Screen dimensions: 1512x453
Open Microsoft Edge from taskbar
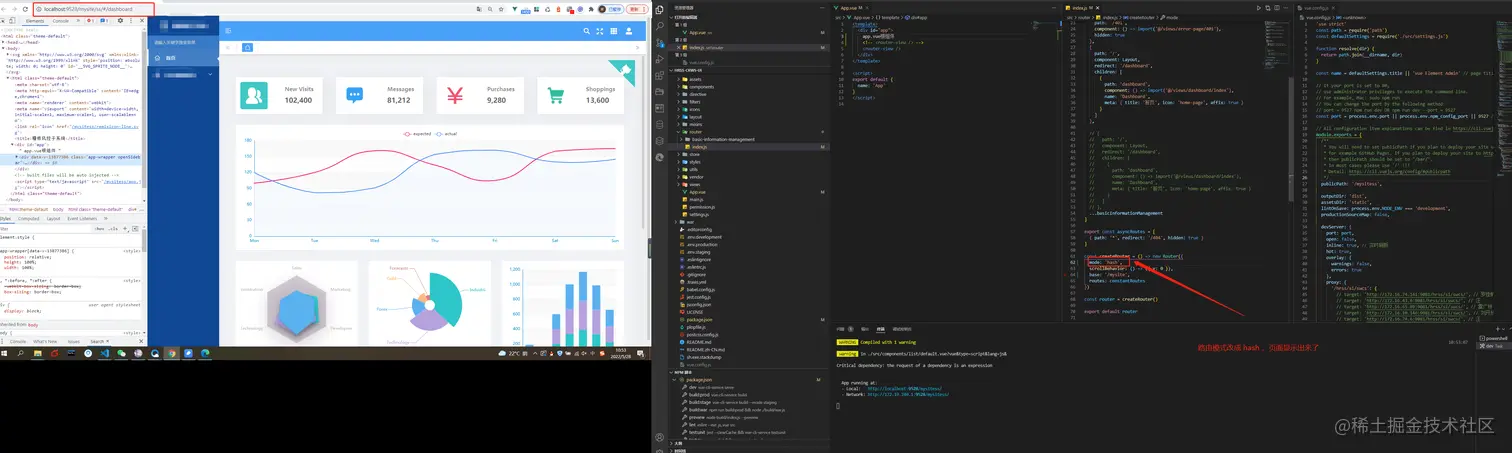click(205, 353)
